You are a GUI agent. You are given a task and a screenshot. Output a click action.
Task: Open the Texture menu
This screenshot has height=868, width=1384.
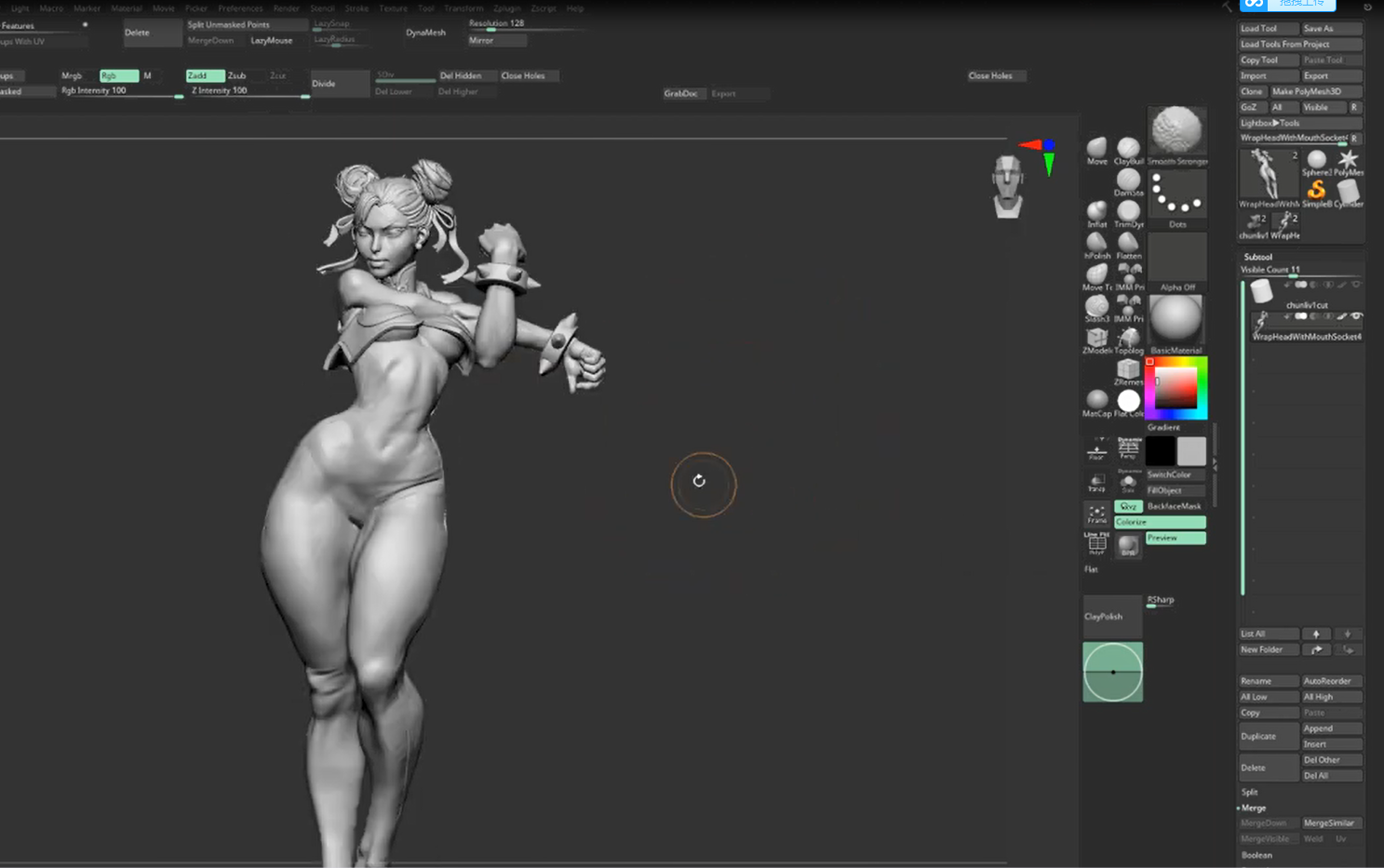tap(394, 8)
